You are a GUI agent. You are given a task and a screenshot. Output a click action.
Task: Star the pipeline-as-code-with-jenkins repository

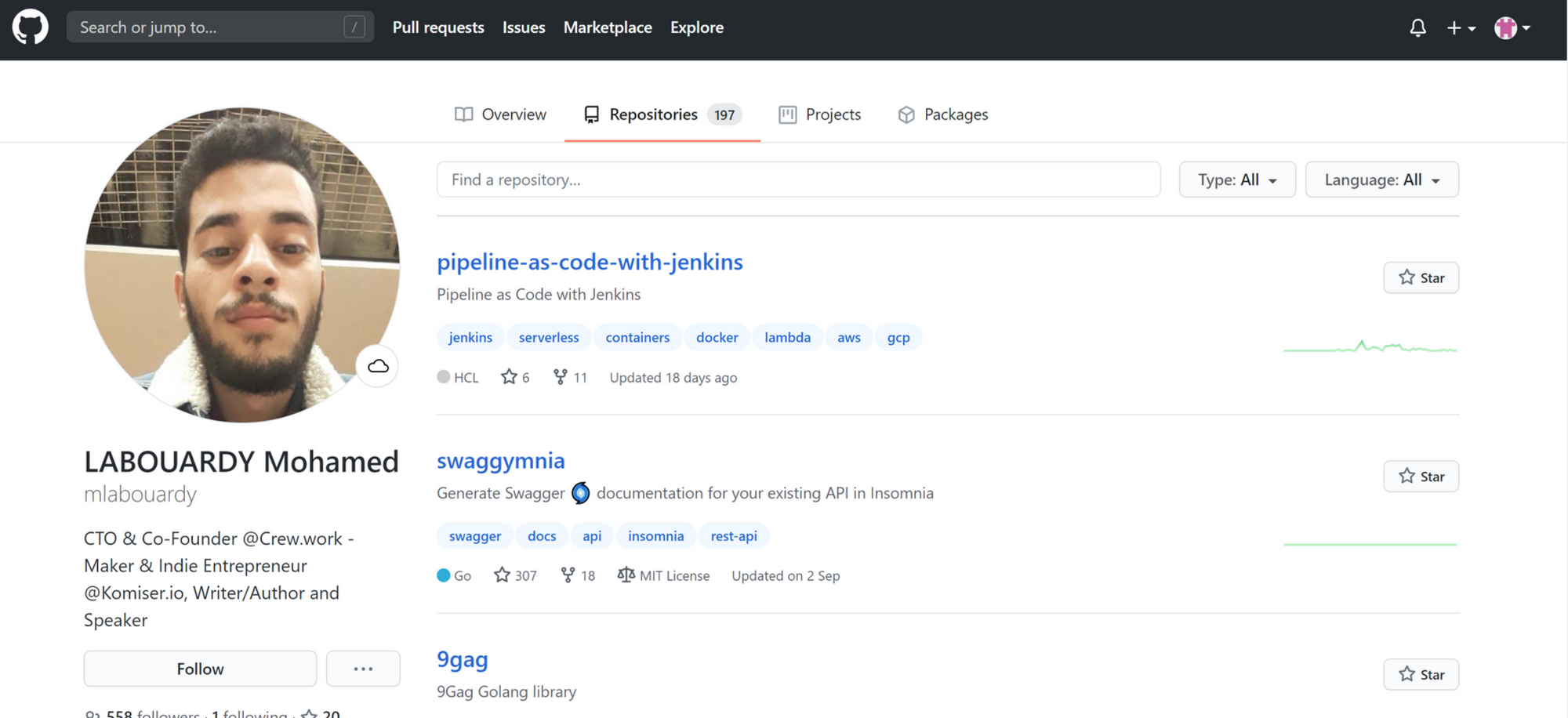click(x=1421, y=277)
